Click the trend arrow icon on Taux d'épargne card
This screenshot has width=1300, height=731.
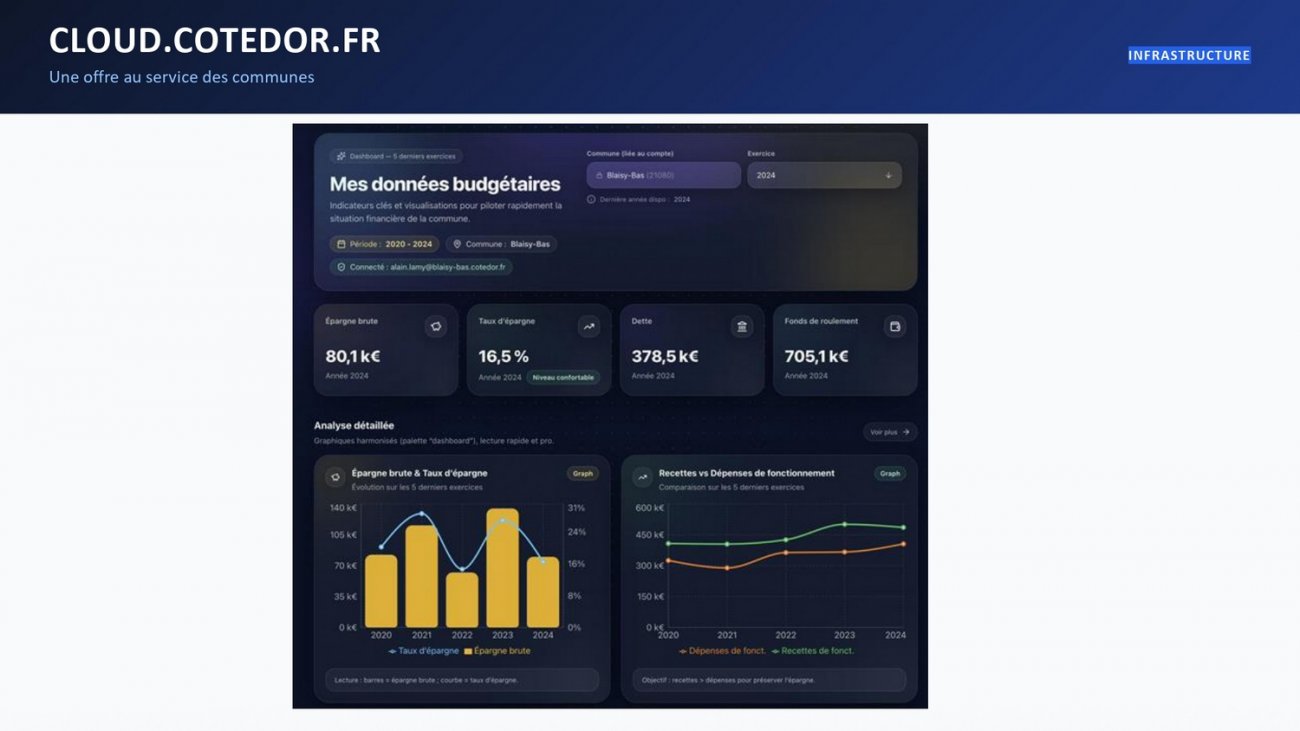(x=589, y=326)
